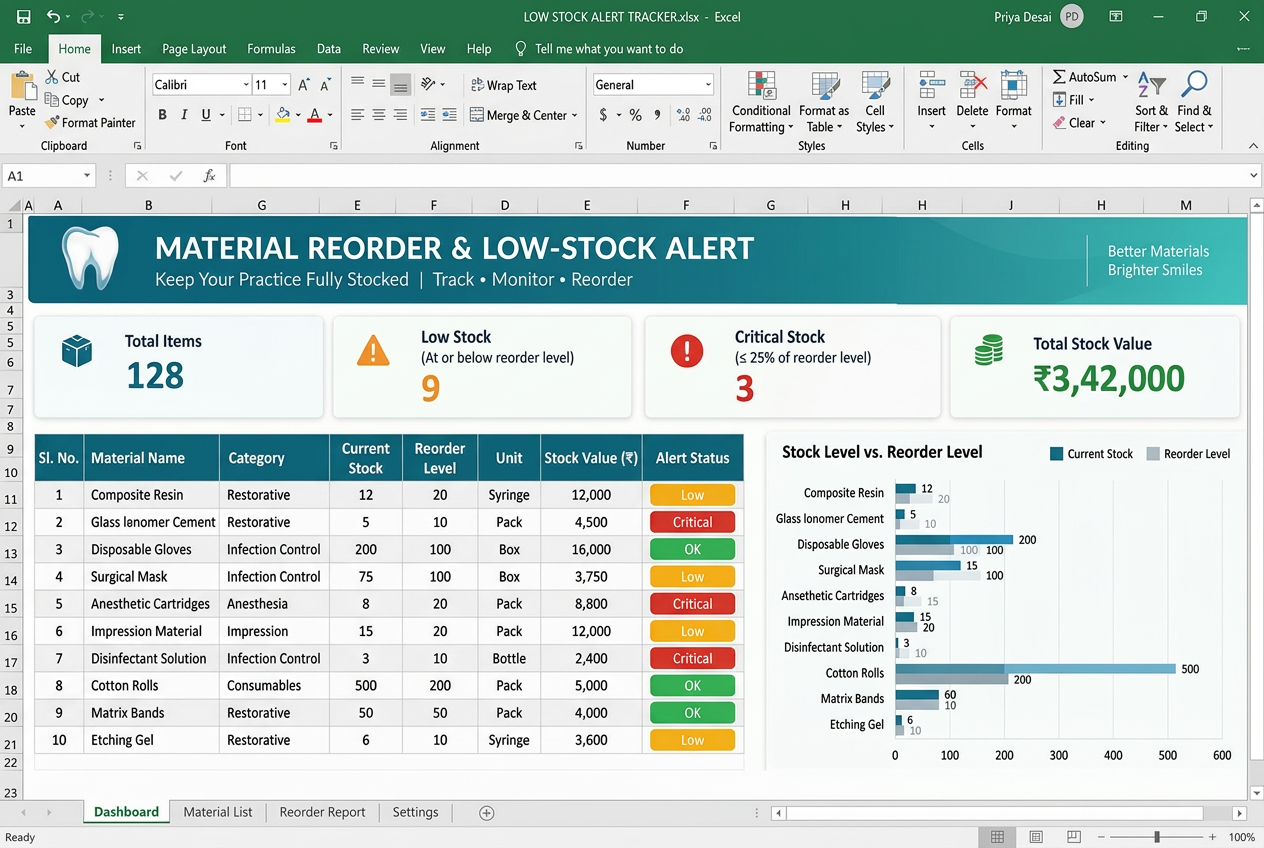The image size is (1264, 848).
Task: Open Find & Select menu
Action: (x=1194, y=102)
